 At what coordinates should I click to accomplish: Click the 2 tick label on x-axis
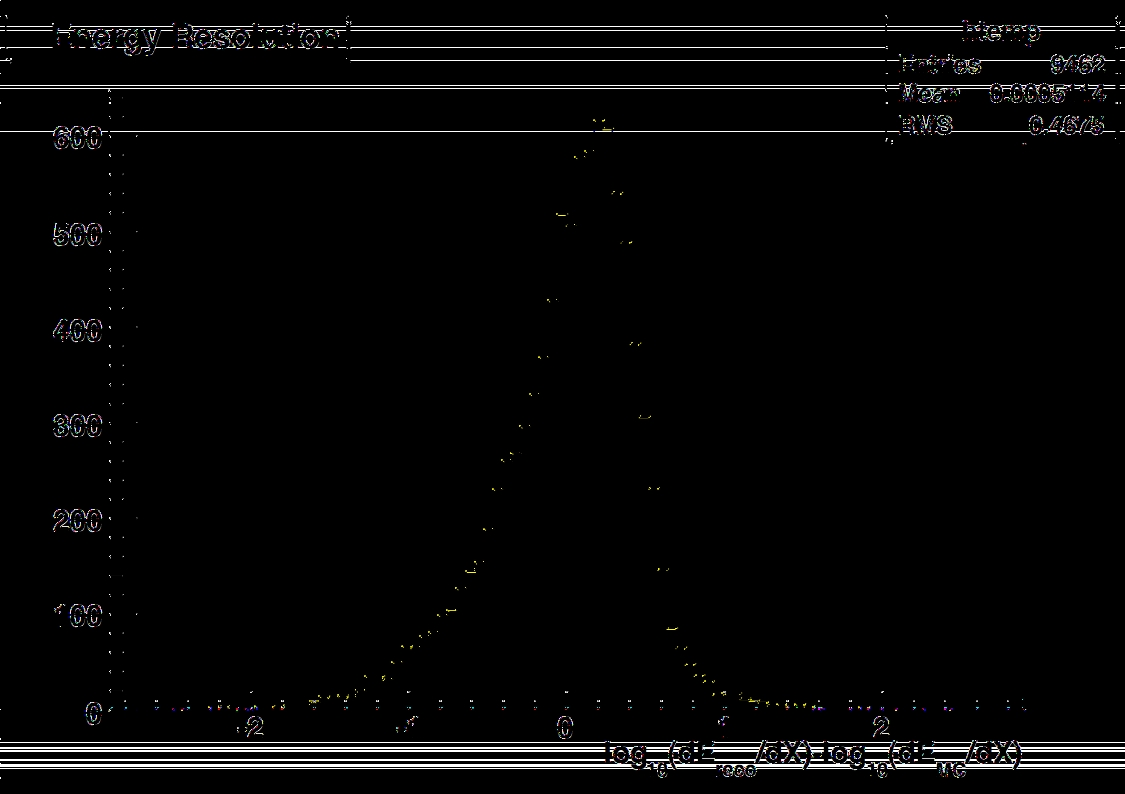tap(881, 727)
